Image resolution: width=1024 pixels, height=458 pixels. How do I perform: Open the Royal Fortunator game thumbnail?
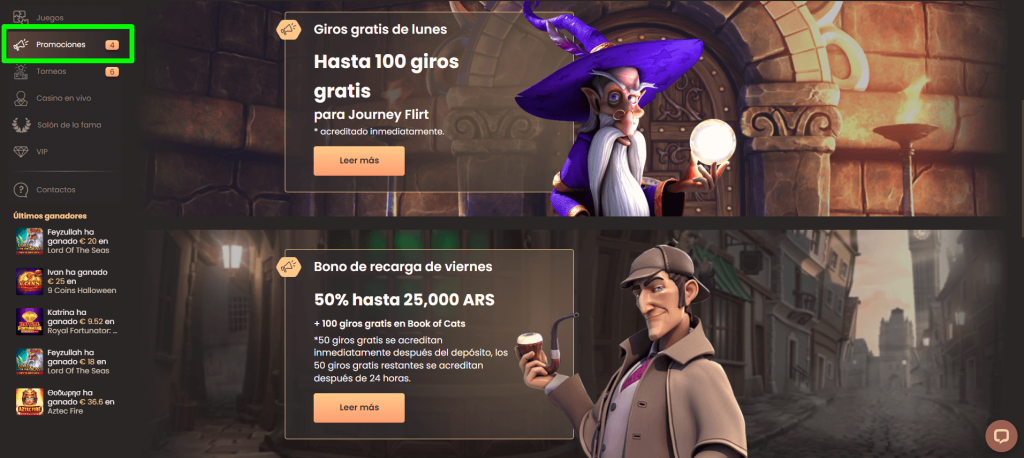(29, 321)
